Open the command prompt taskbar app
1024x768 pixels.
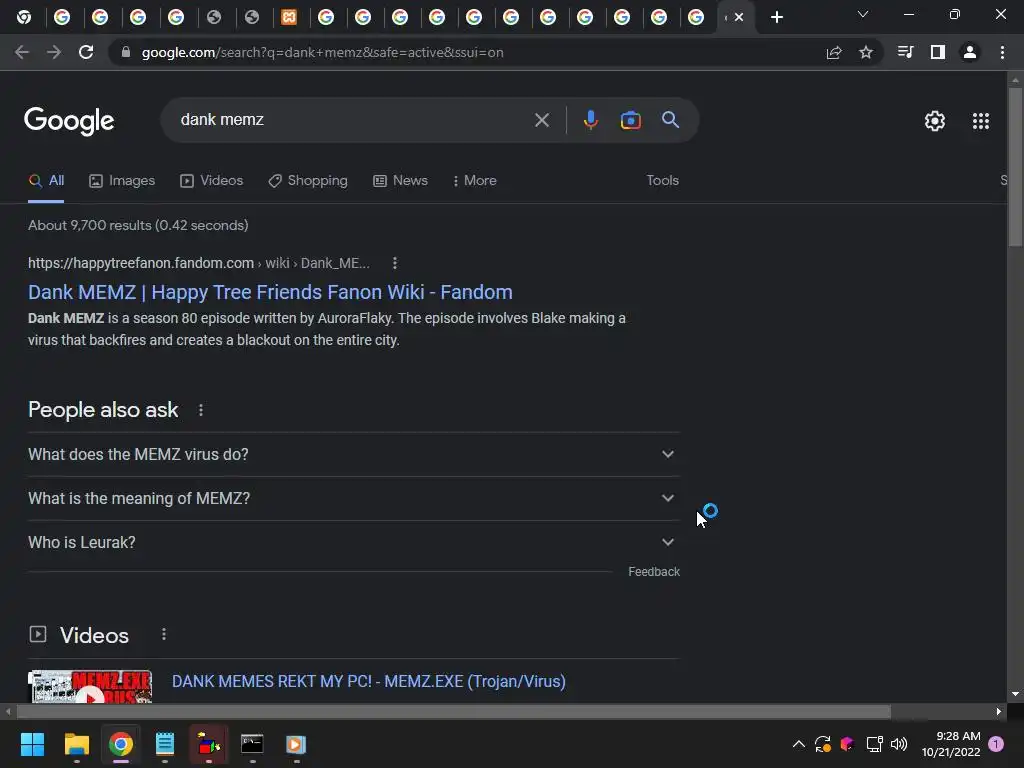click(x=252, y=744)
